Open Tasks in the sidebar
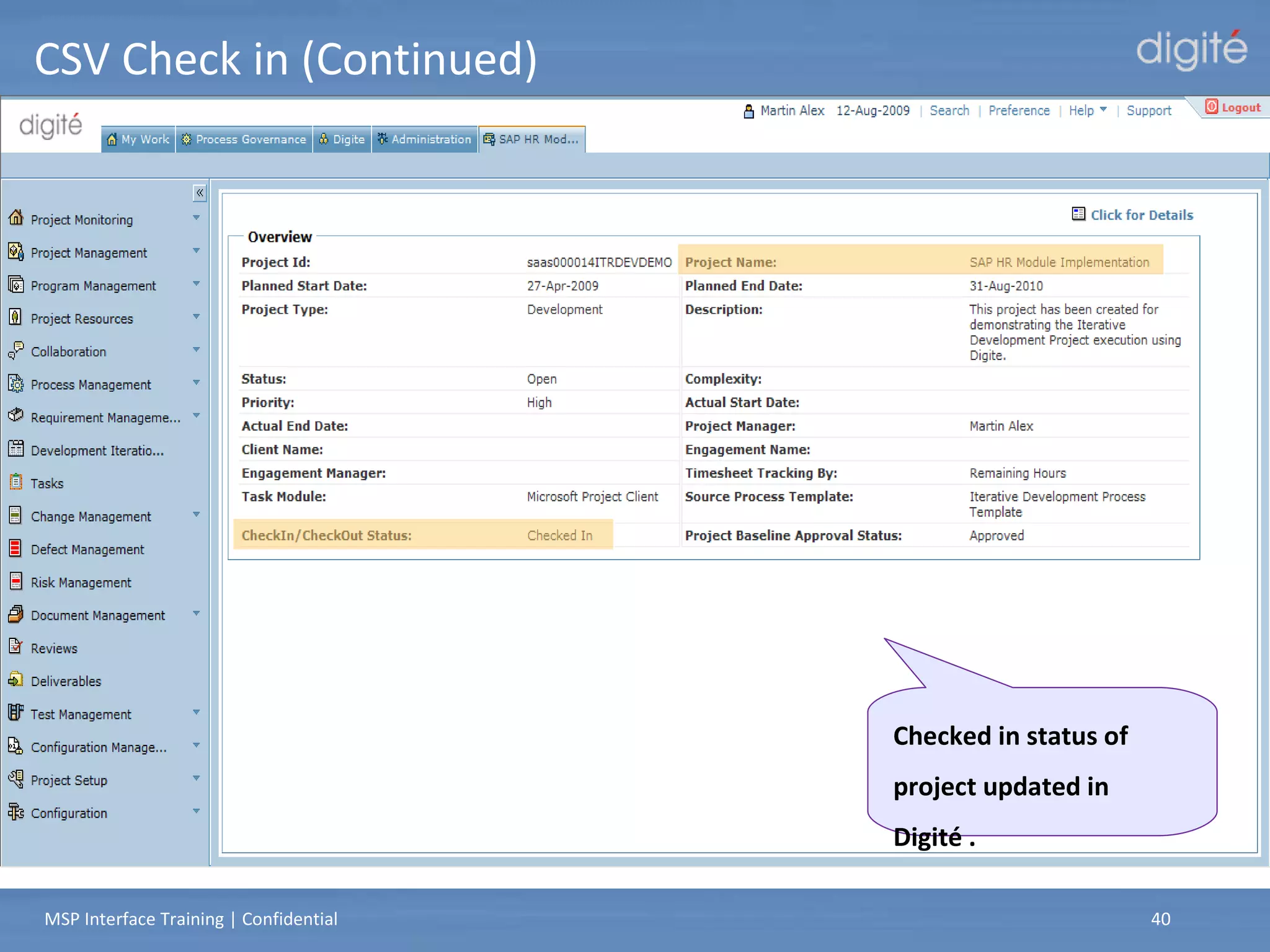The image size is (1270, 952). click(47, 483)
